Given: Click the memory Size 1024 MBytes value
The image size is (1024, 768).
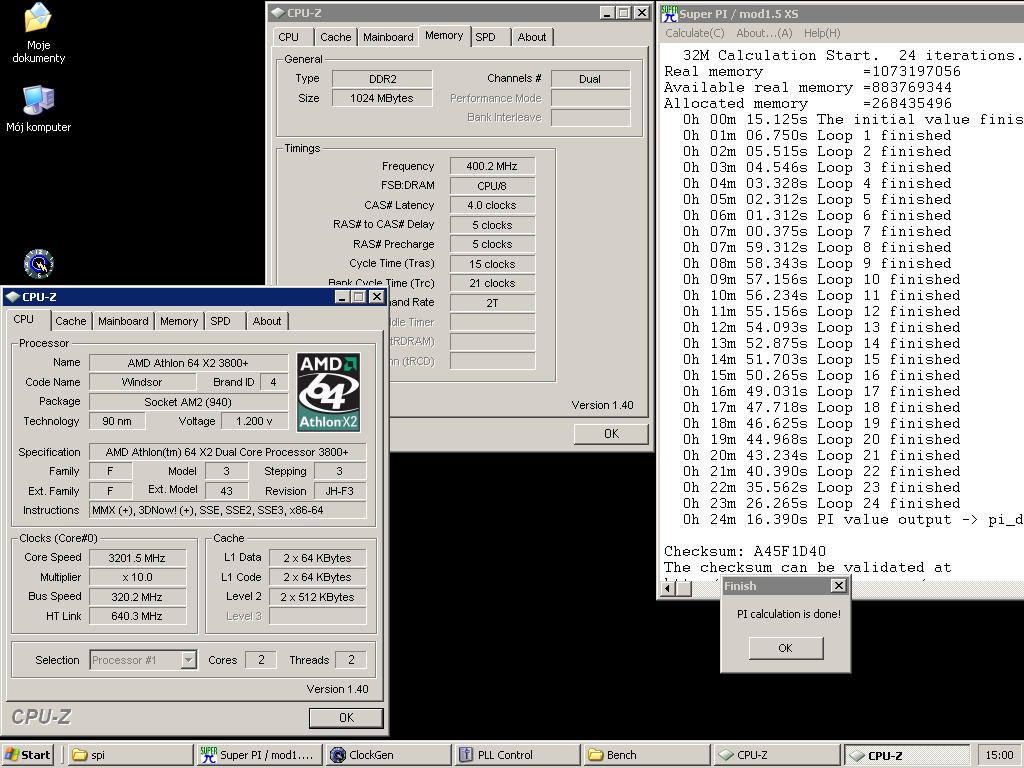Looking at the screenshot, I should [382, 99].
